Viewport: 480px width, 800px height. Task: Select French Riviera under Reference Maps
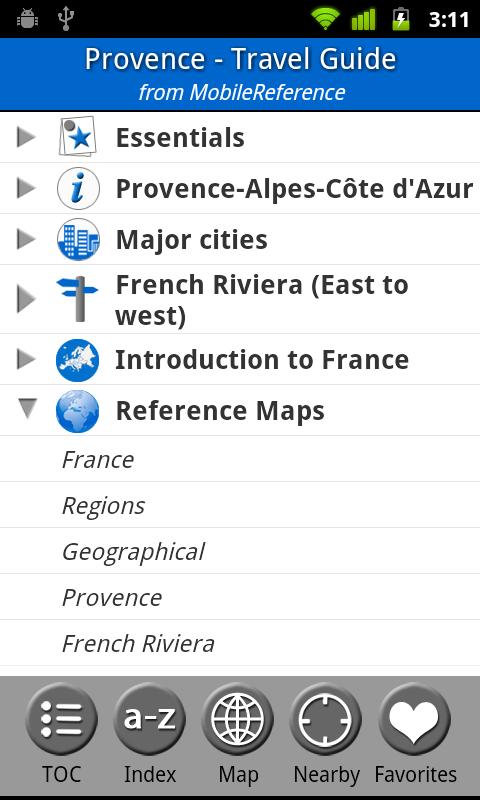click(240, 643)
